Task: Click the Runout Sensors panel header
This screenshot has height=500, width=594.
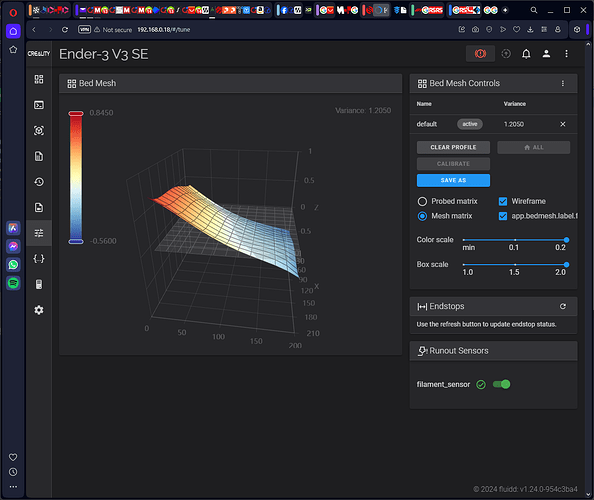Action: pos(493,351)
